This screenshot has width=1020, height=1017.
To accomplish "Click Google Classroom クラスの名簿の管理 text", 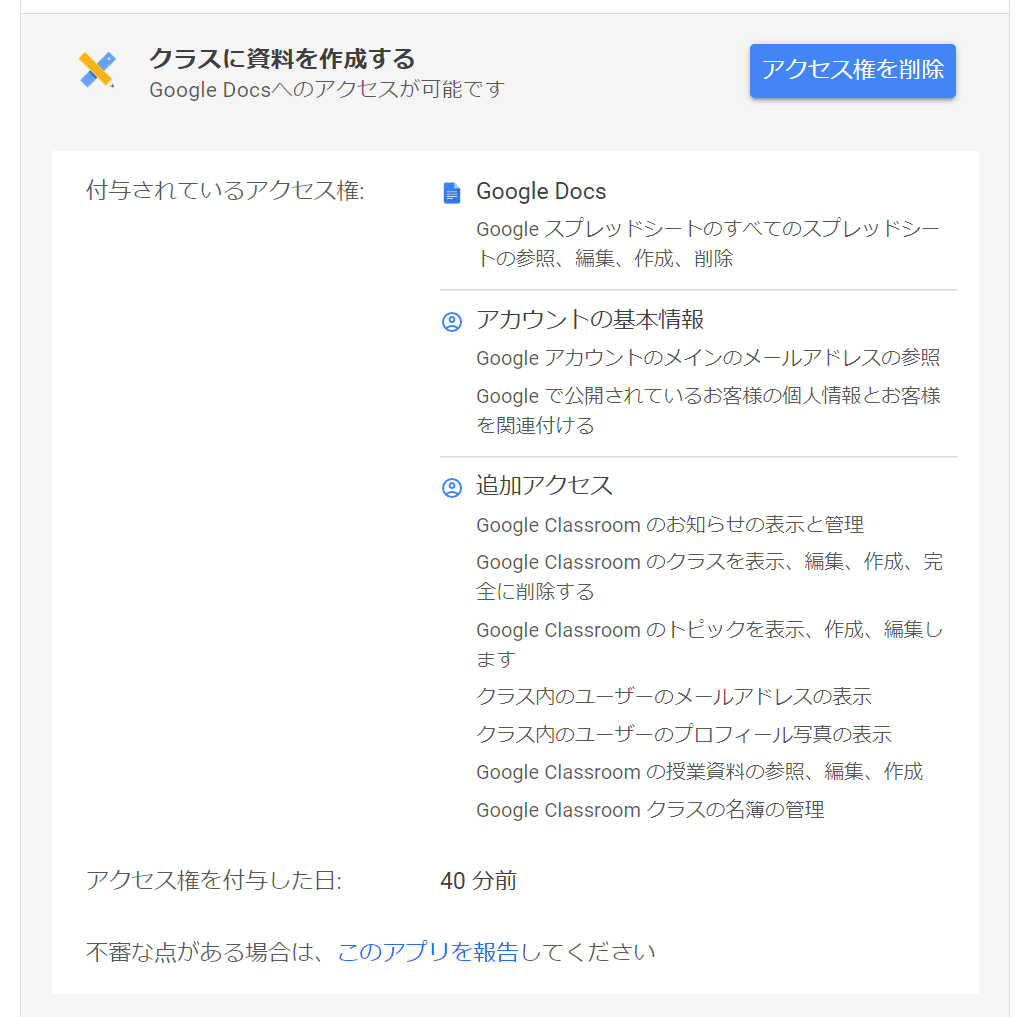I will click(650, 810).
